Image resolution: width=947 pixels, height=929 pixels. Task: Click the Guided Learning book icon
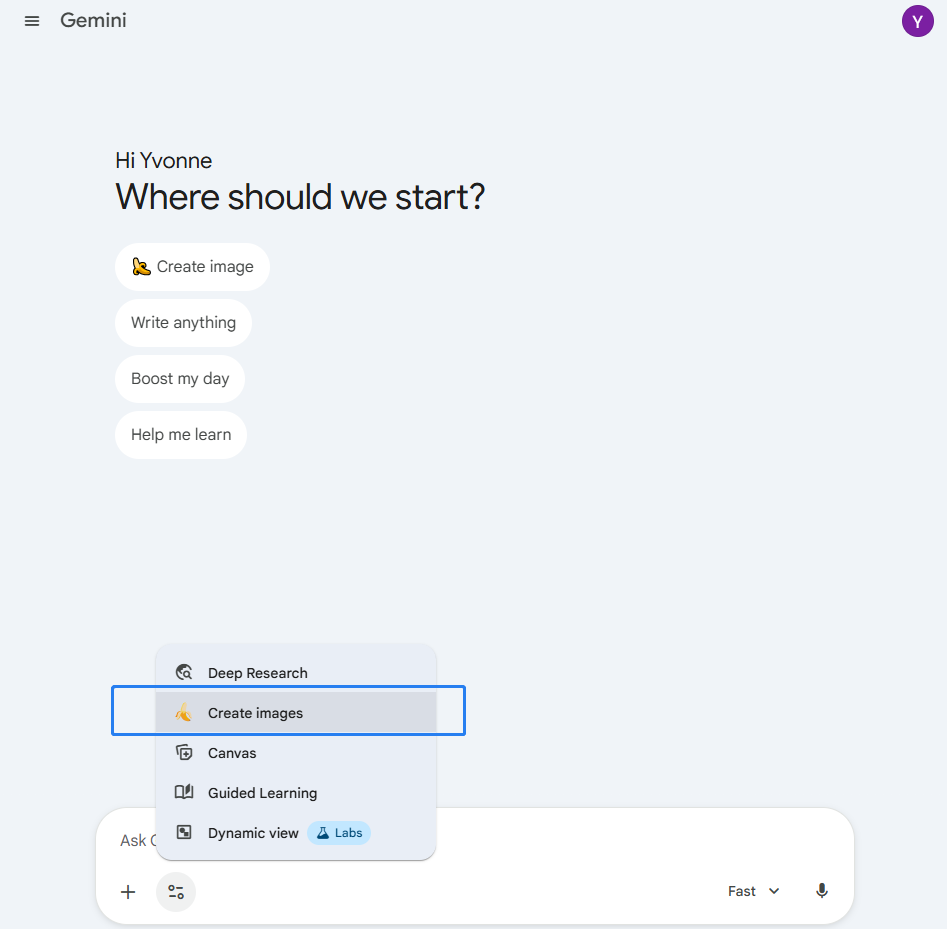[x=184, y=793]
